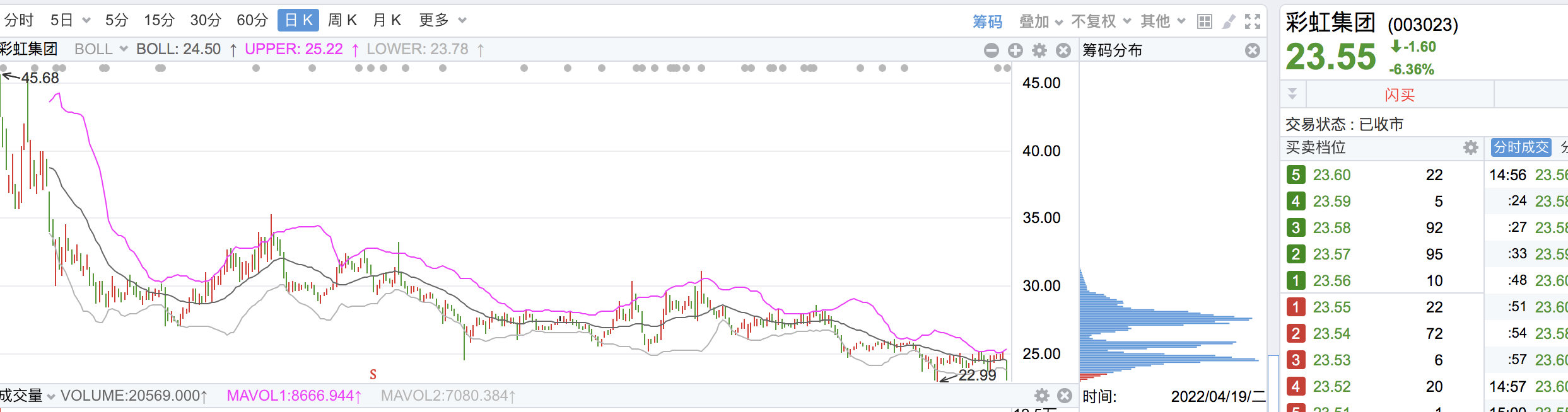Open the 叠加 overlay dropdown
The height and width of the screenshot is (412, 1568).
click(x=1041, y=21)
